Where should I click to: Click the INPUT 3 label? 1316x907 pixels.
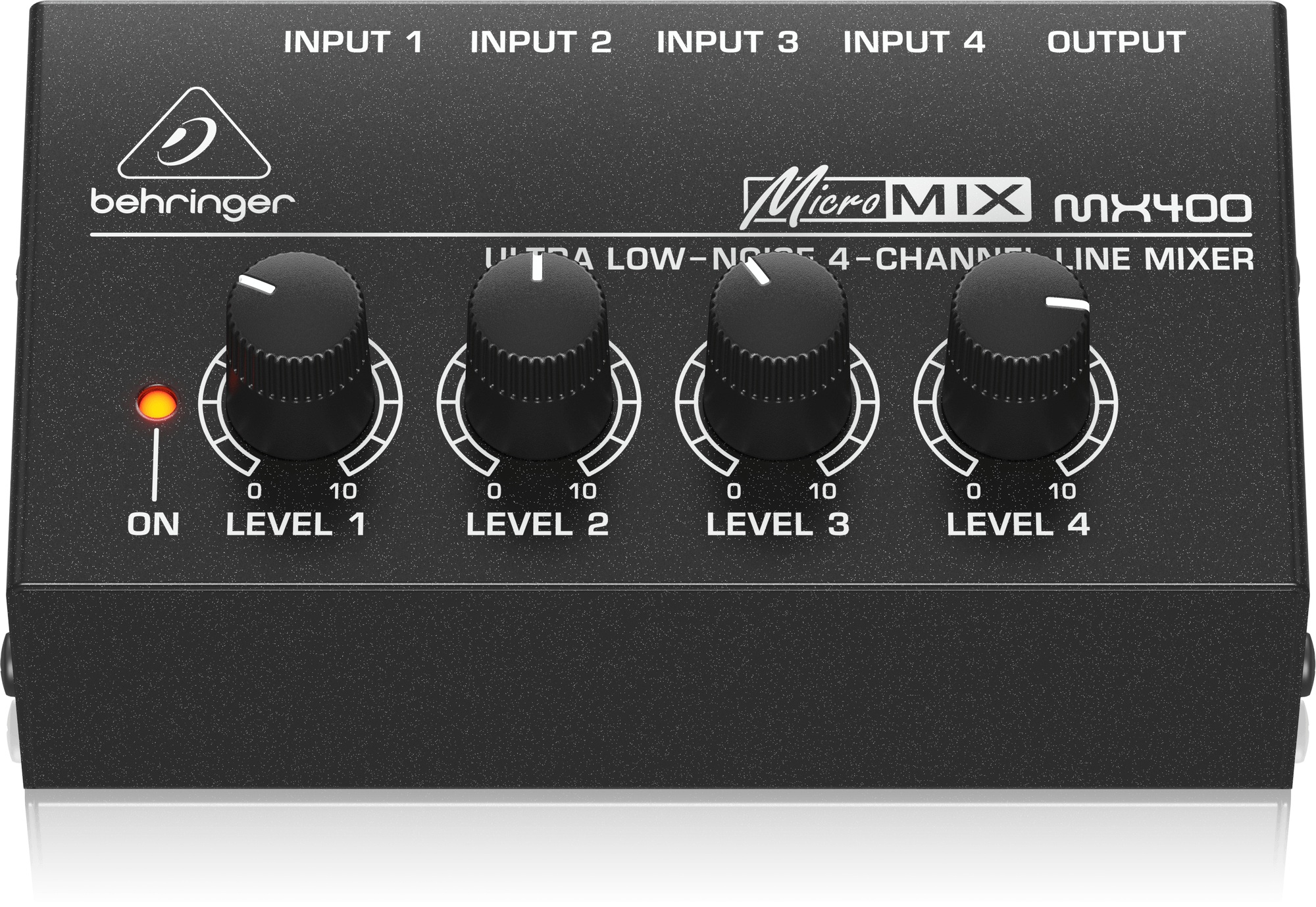(x=727, y=42)
